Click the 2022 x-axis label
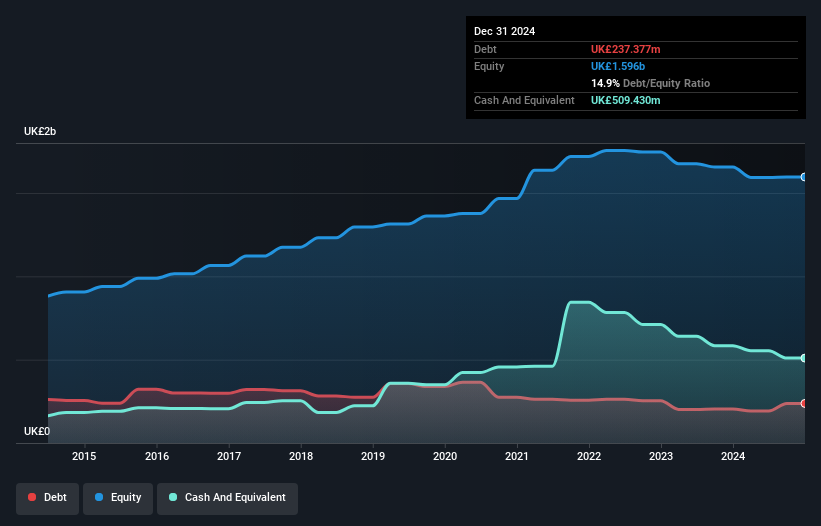The width and height of the screenshot is (821, 526). 589,456
